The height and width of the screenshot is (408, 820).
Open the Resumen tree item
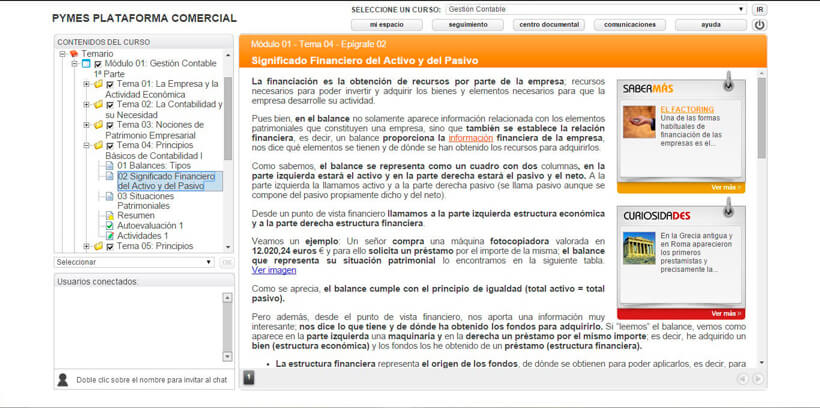tap(136, 216)
